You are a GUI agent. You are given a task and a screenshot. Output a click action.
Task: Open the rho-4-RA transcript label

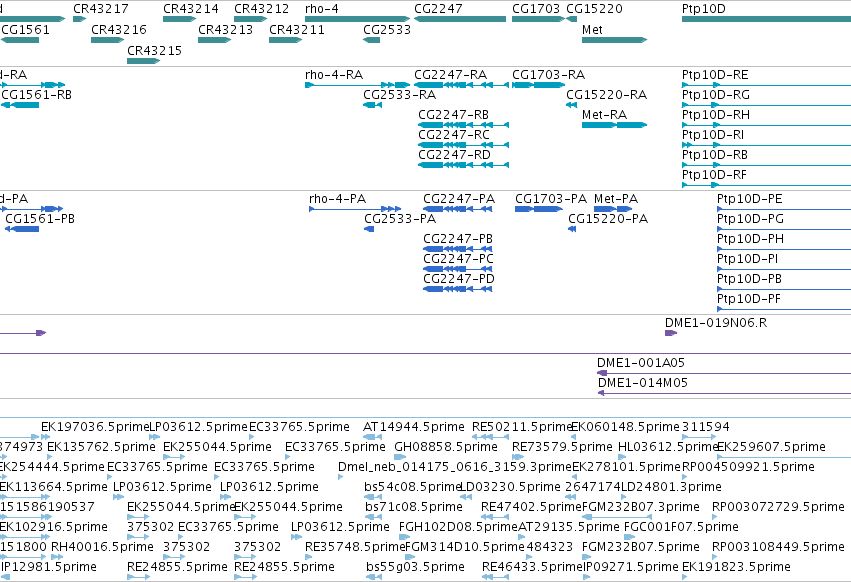tap(334, 74)
